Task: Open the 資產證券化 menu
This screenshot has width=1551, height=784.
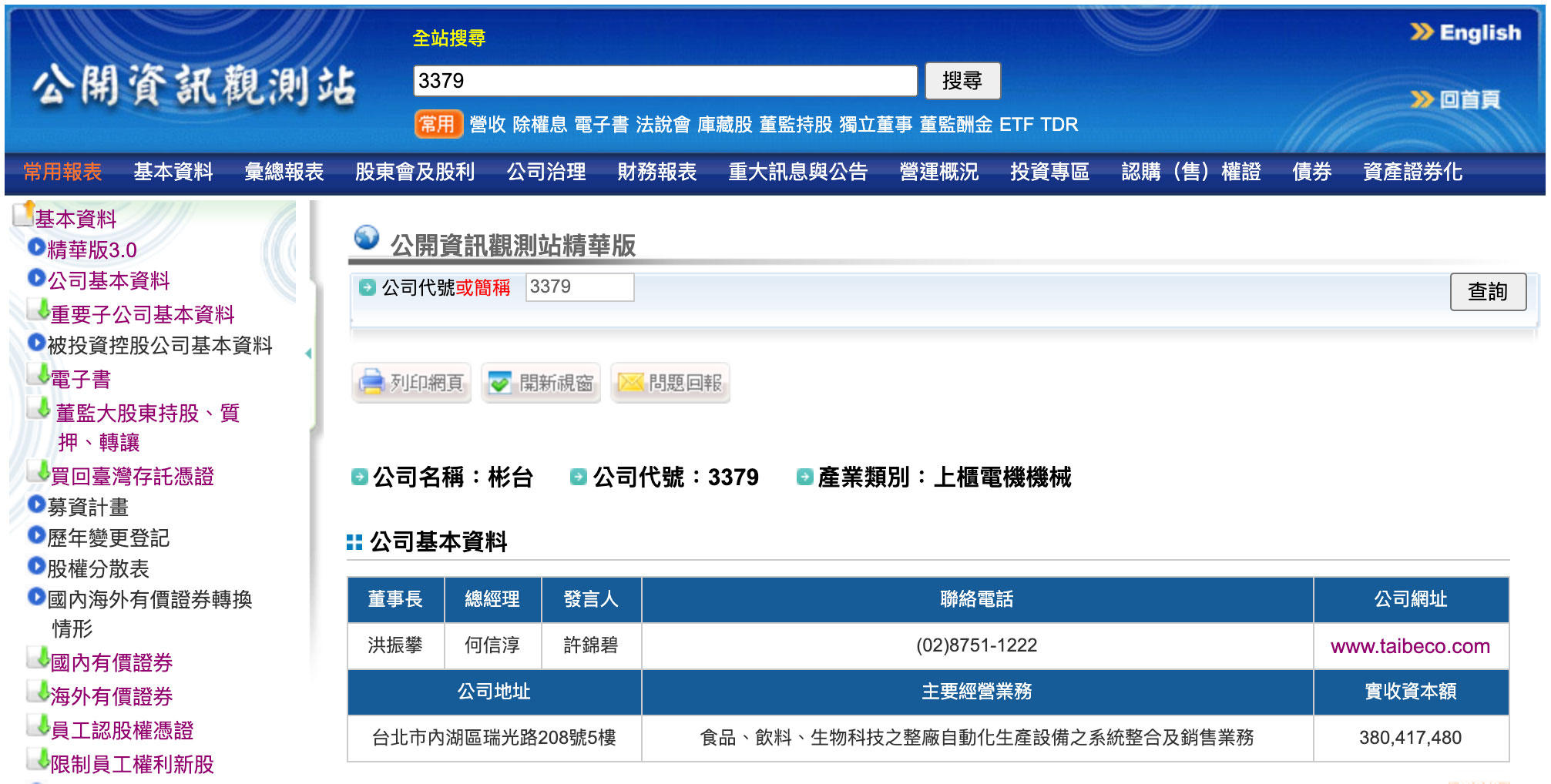Action: point(1413,172)
